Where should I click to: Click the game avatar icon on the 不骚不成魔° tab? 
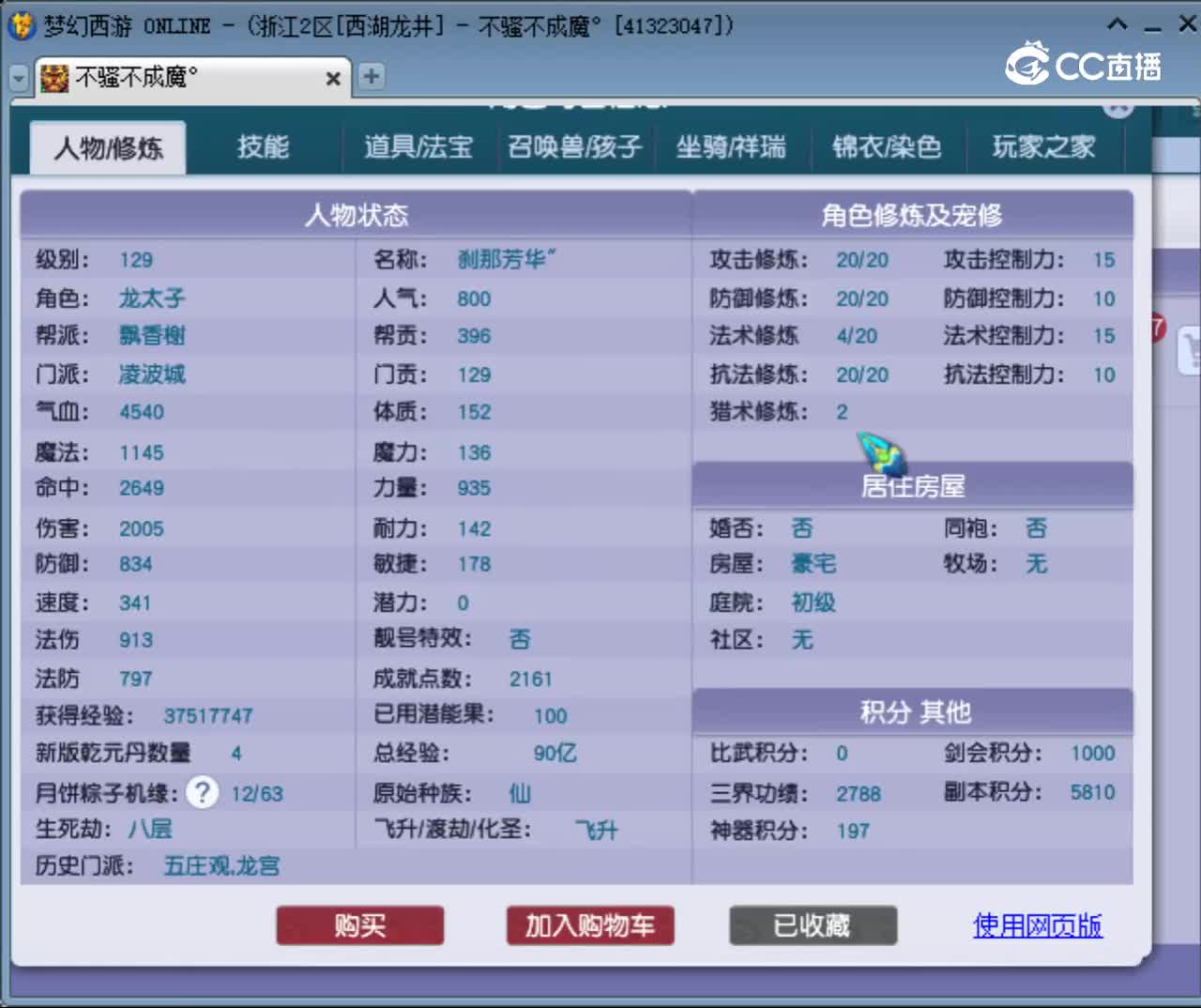[54, 78]
